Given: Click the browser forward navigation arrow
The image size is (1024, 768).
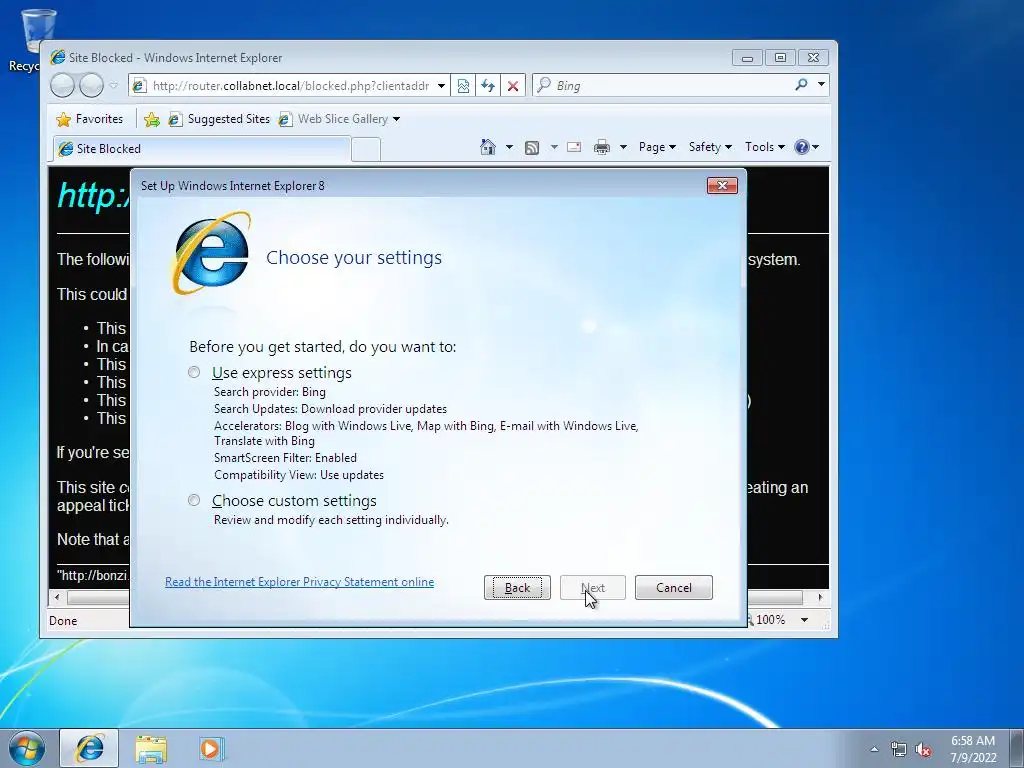Looking at the screenshot, I should [91, 86].
